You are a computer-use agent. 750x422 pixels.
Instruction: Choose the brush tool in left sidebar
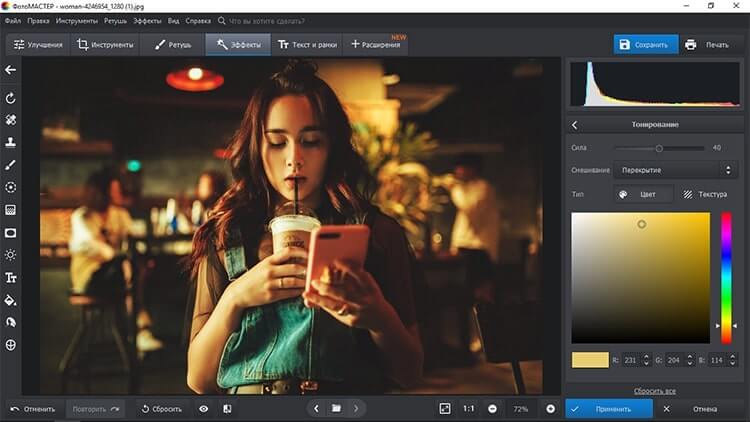coord(11,164)
